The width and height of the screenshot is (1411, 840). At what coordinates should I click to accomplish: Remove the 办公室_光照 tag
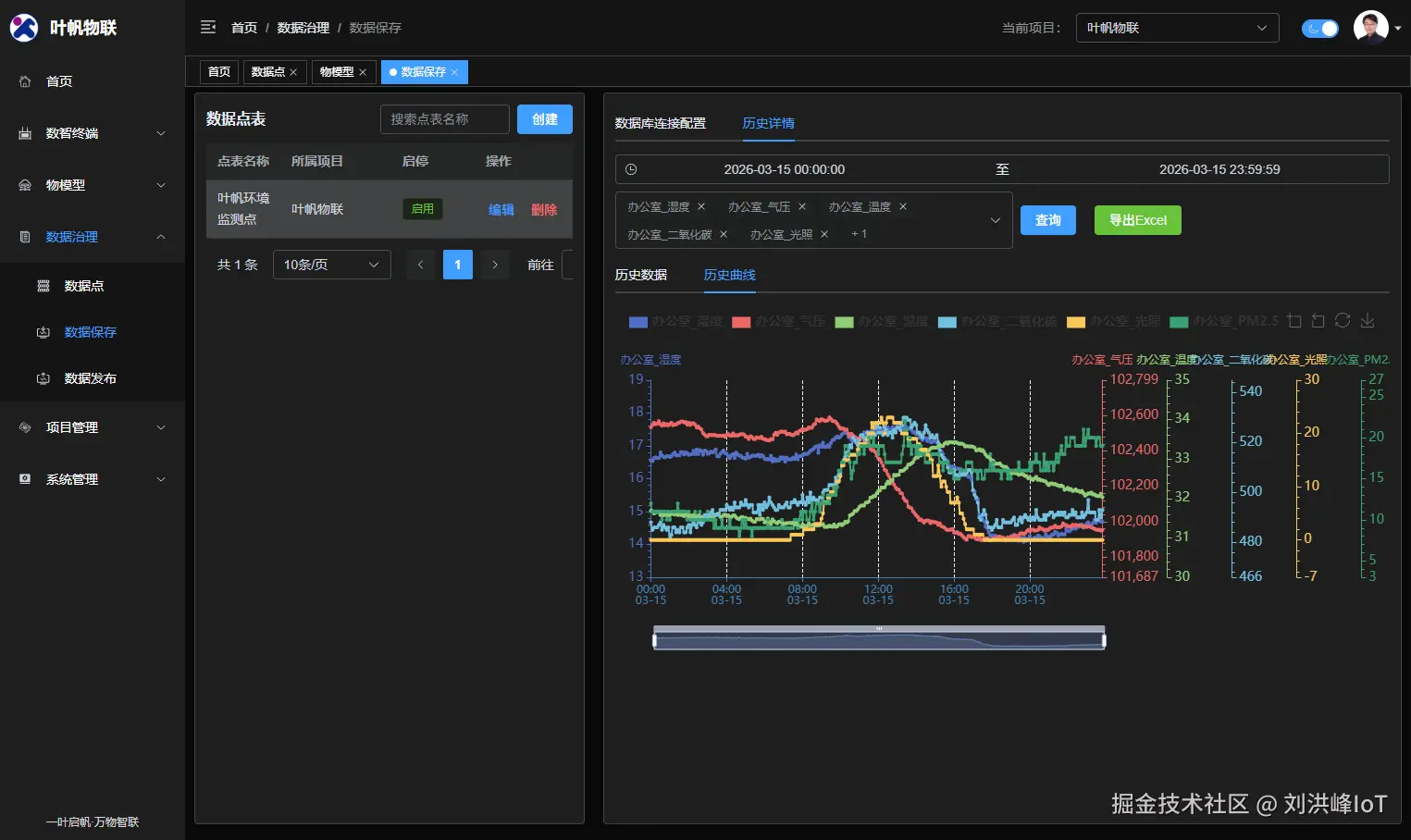point(824,234)
